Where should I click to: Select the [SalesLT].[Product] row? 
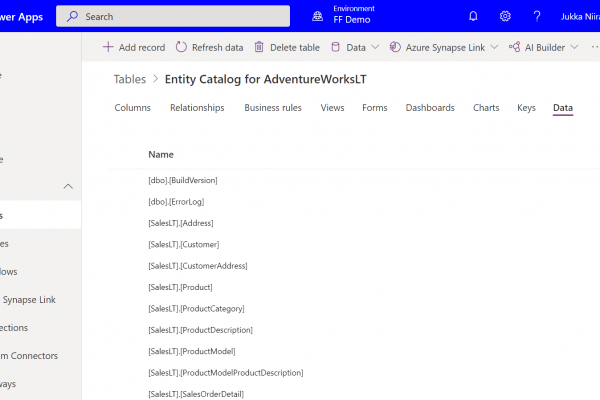coord(180,287)
